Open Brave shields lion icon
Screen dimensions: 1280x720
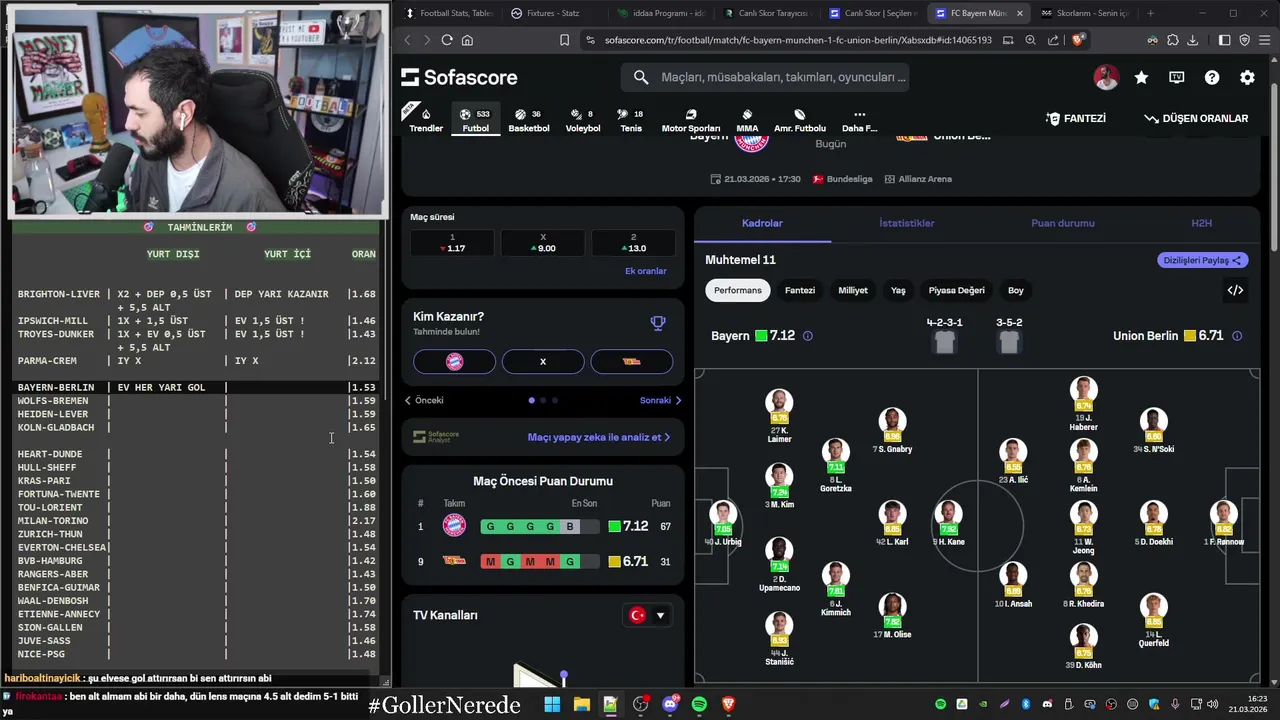(1078, 40)
